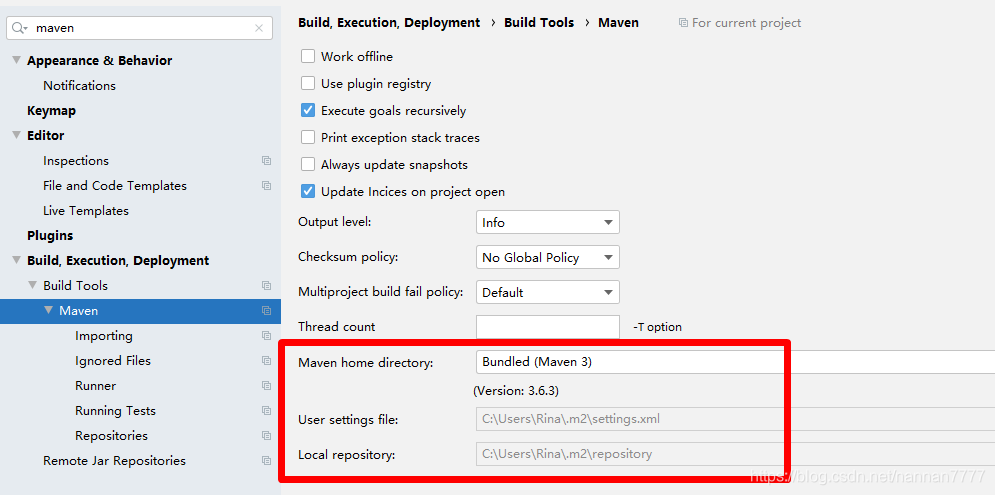Viewport: 995px width, 495px height.
Task: Click in the settings search box
Action: (x=140, y=28)
